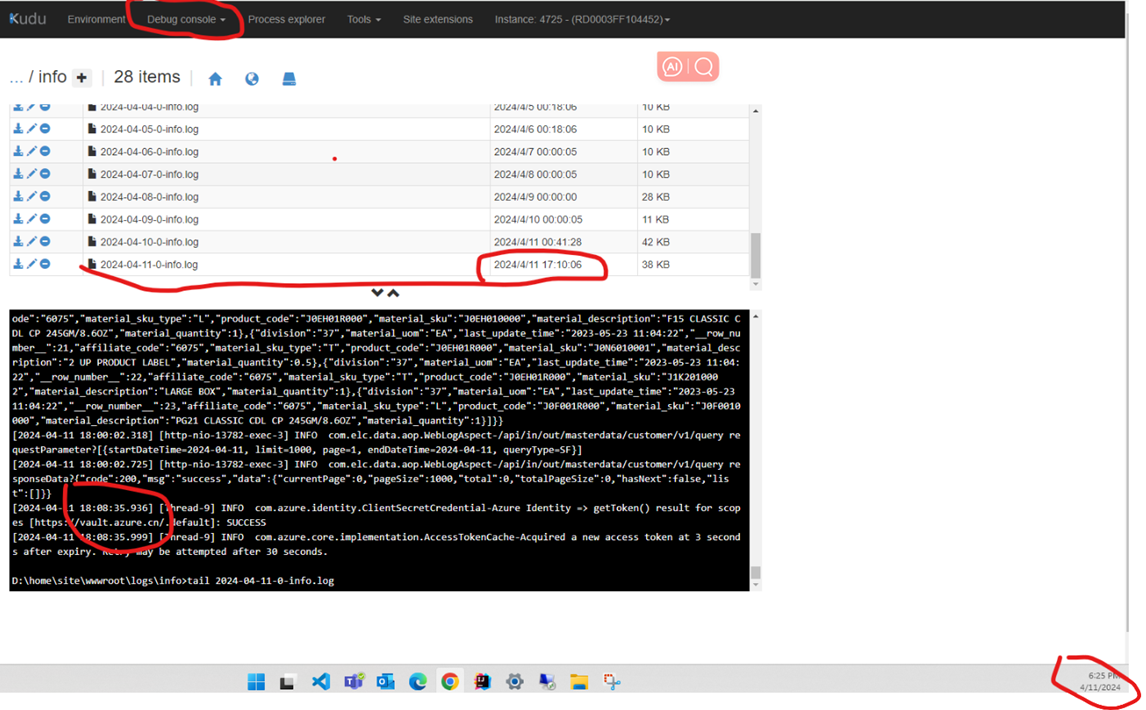Delete 2024-04-08-0-info.log with the minus icon

[x=43, y=196]
